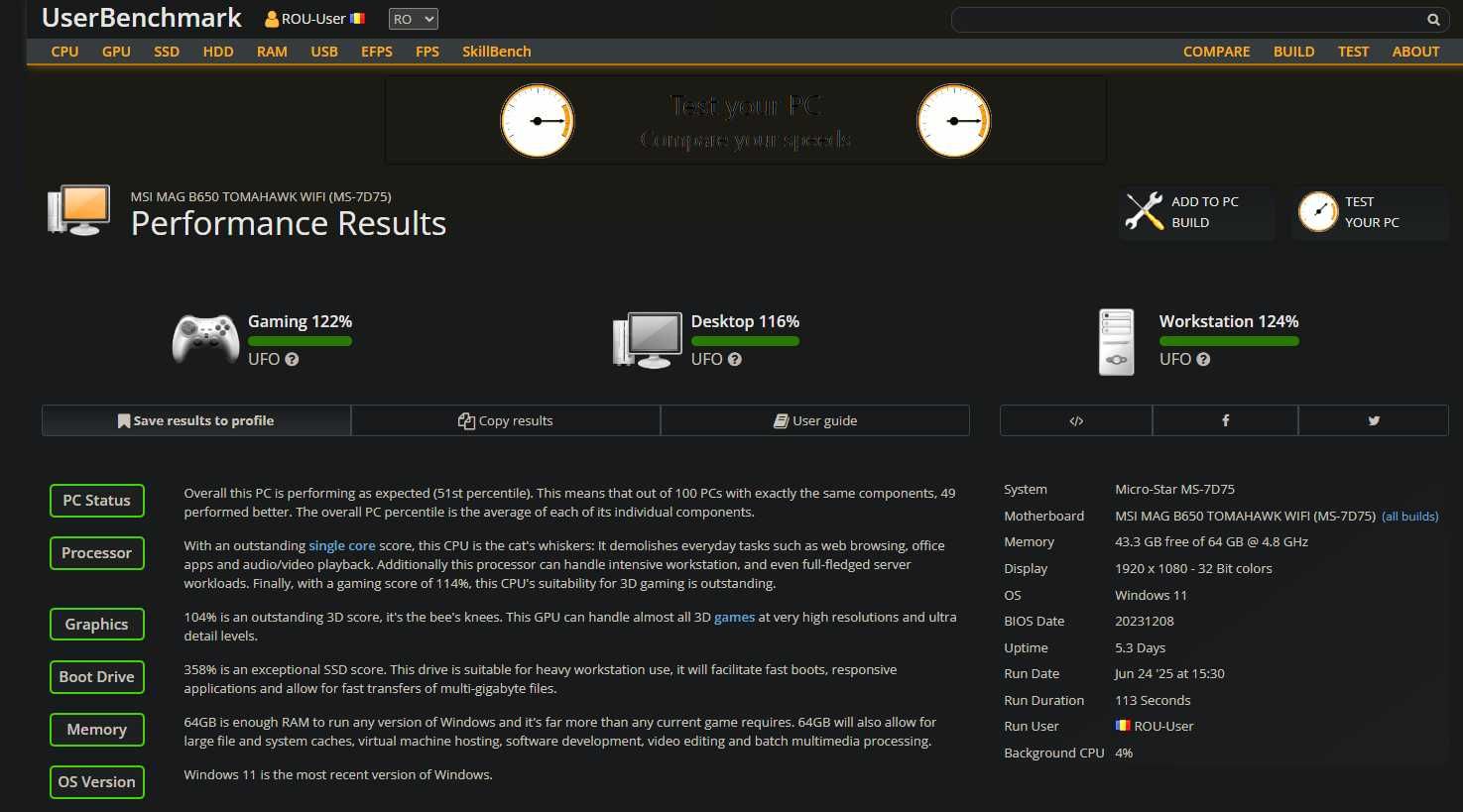Viewport: 1463px width, 812px height.
Task: Click the help icon beside Desktop UFO
Action: [735, 360]
